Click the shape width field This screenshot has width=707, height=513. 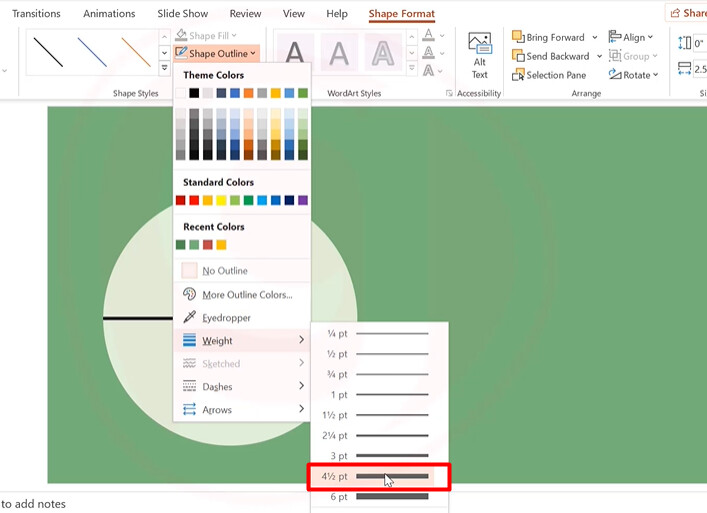700,69
